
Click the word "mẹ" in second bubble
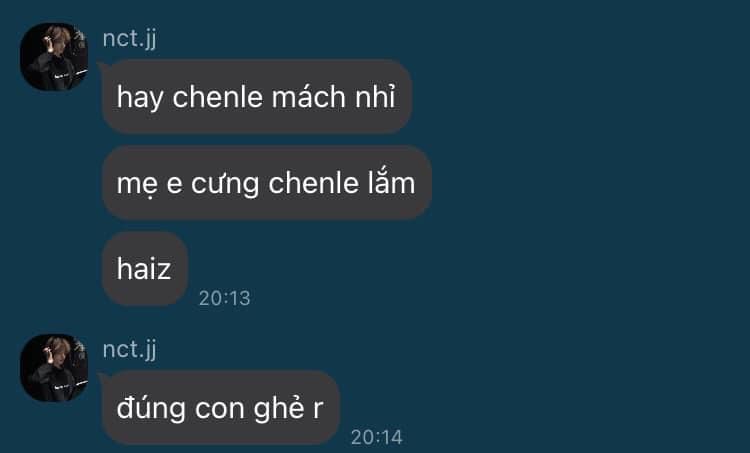point(137,186)
